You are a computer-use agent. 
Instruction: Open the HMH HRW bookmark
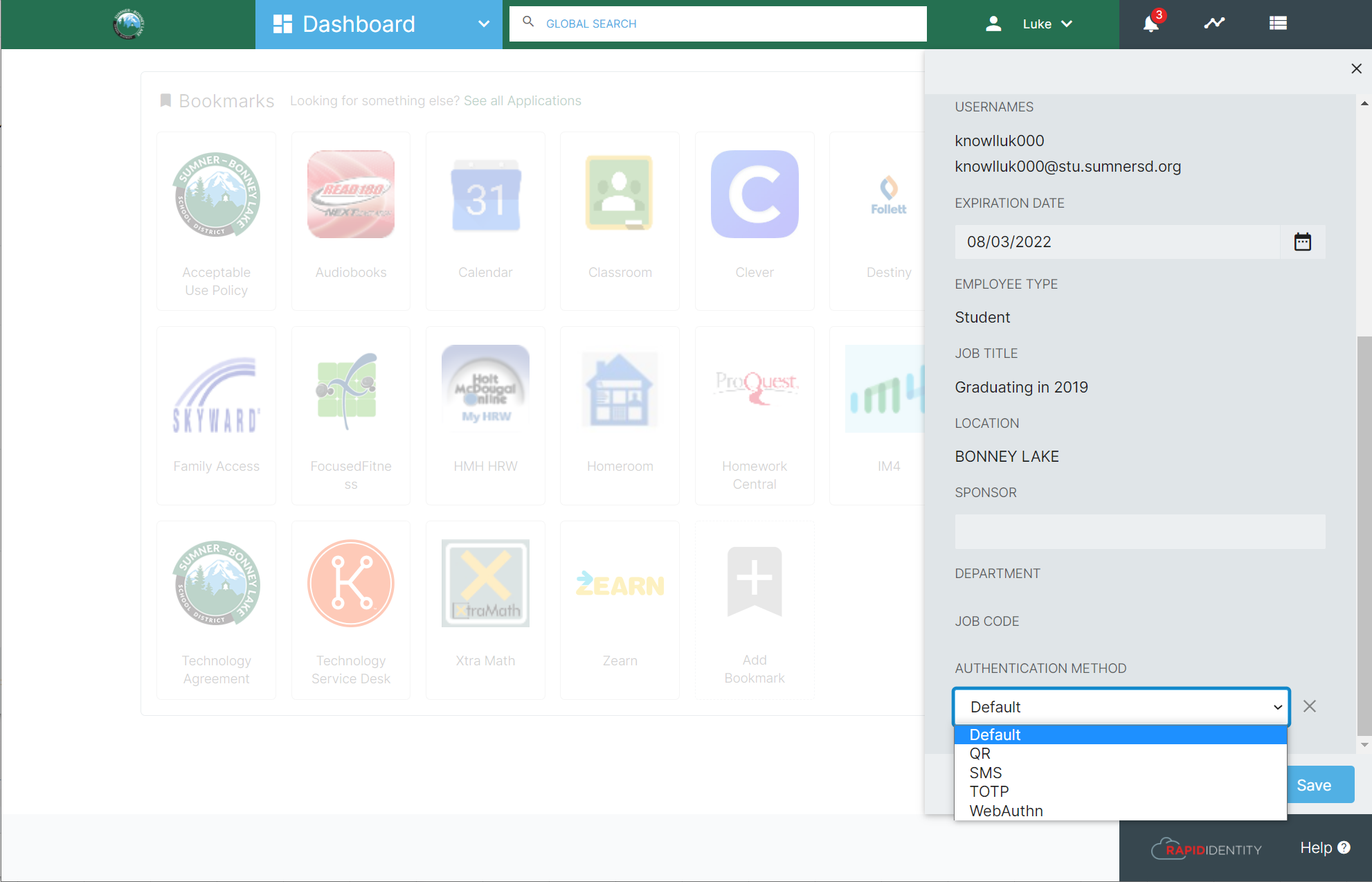click(x=485, y=415)
